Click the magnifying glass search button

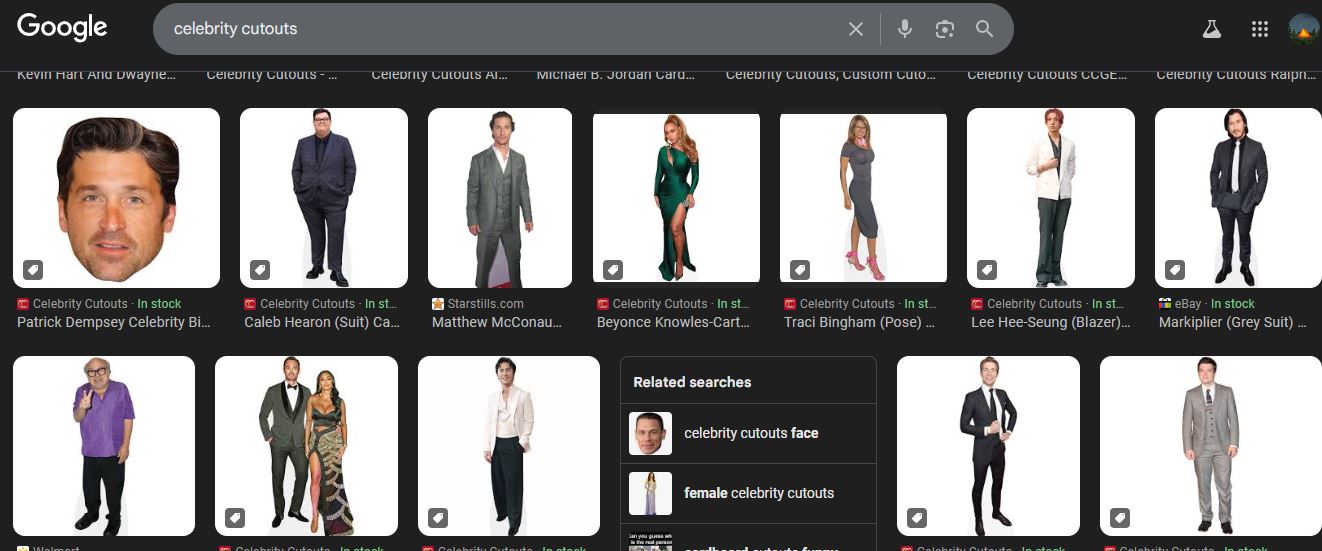point(985,29)
